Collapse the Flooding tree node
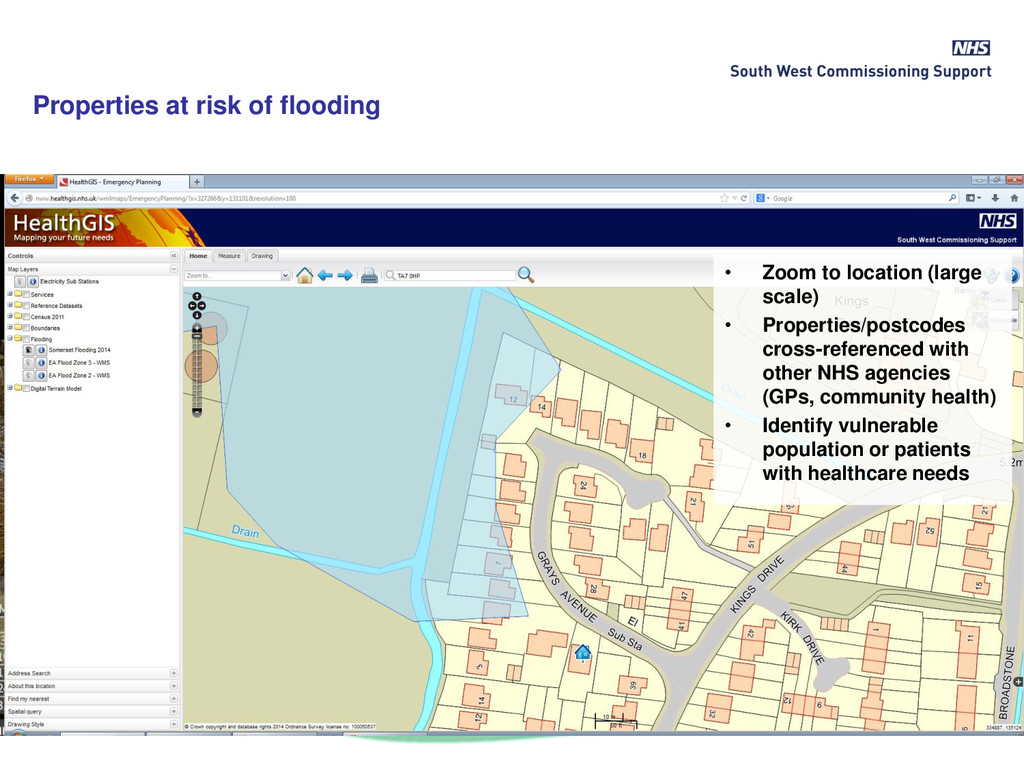This screenshot has width=1024, height=768. [10, 338]
